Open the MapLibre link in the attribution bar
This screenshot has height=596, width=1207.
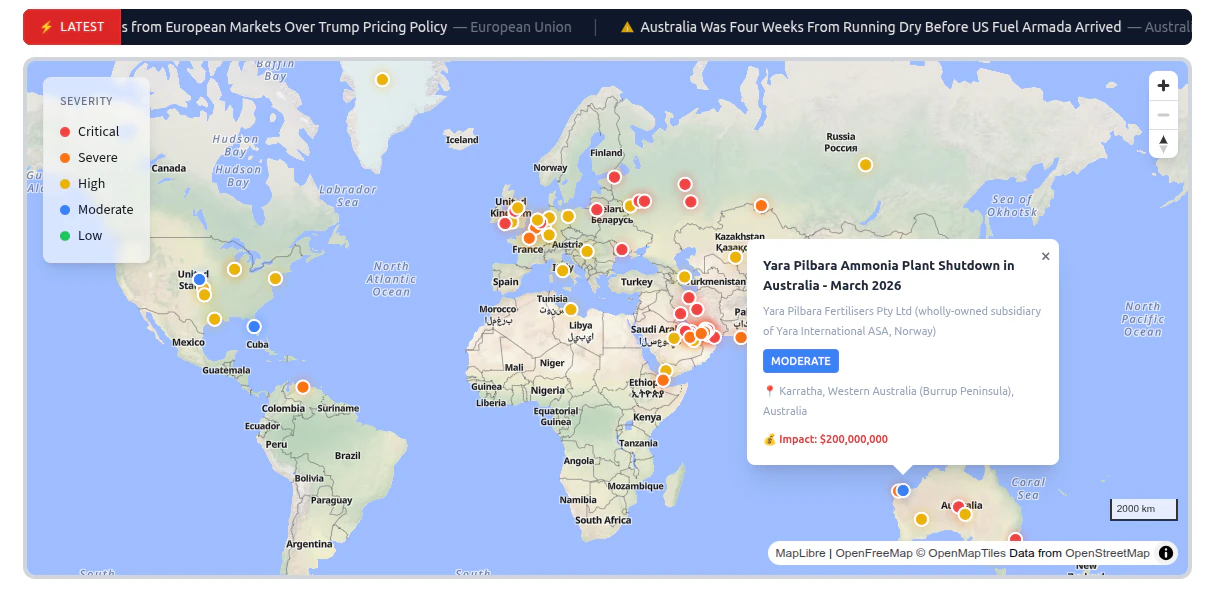tap(800, 552)
